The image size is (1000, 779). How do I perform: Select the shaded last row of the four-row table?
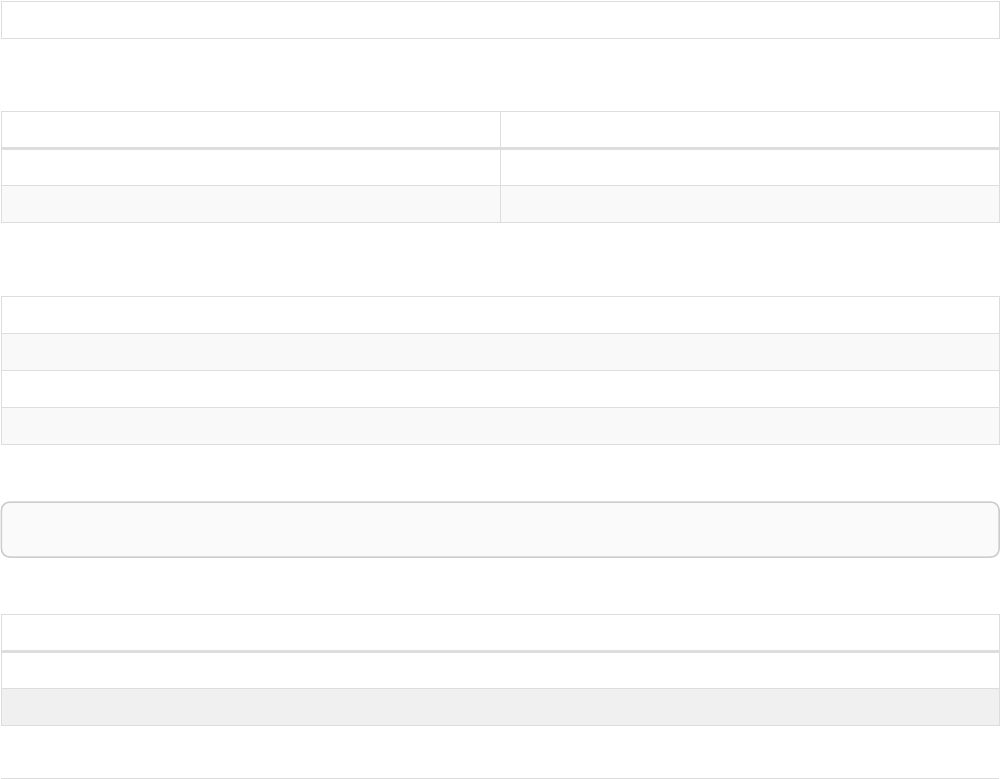500,426
